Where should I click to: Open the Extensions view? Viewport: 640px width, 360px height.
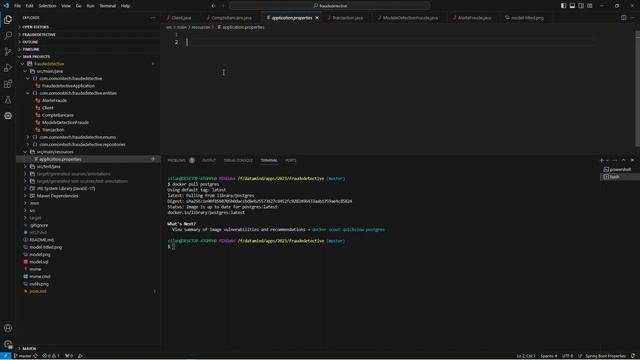pos(8,84)
